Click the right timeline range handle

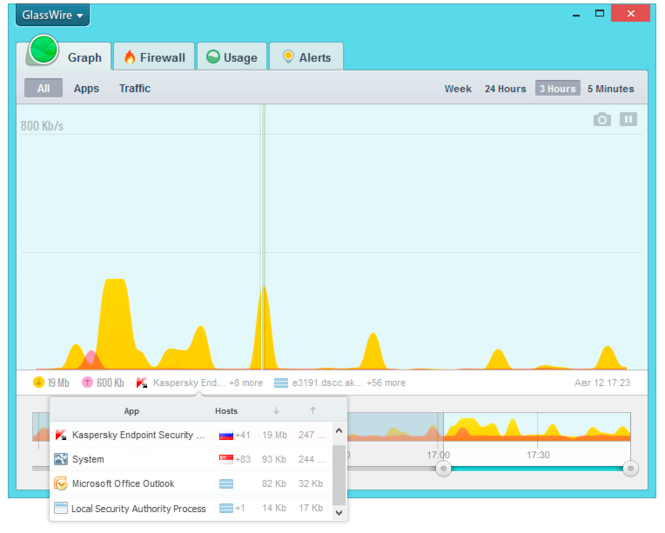pos(631,469)
